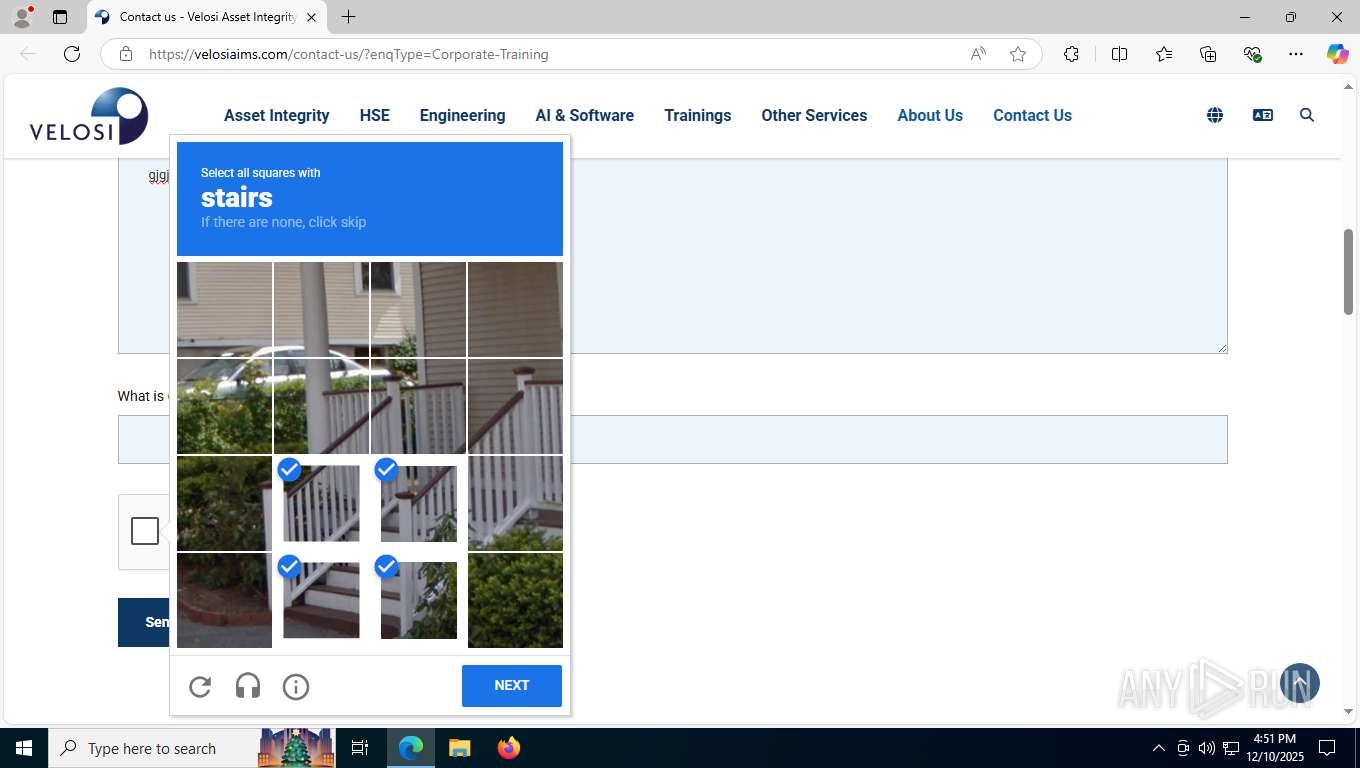
Task: Open a new browser tab
Action: [348, 17]
